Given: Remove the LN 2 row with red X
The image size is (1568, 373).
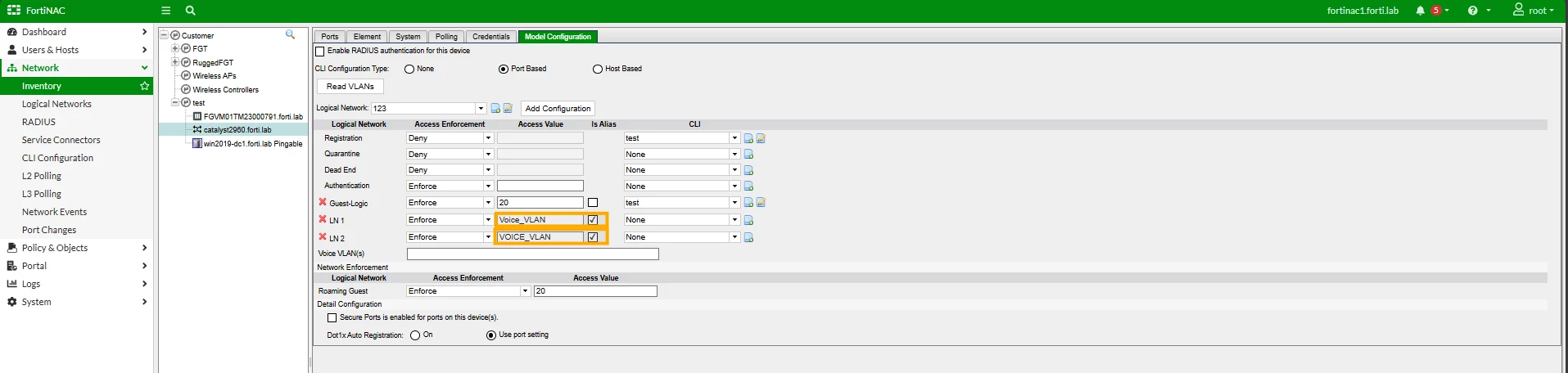Looking at the screenshot, I should (x=323, y=236).
